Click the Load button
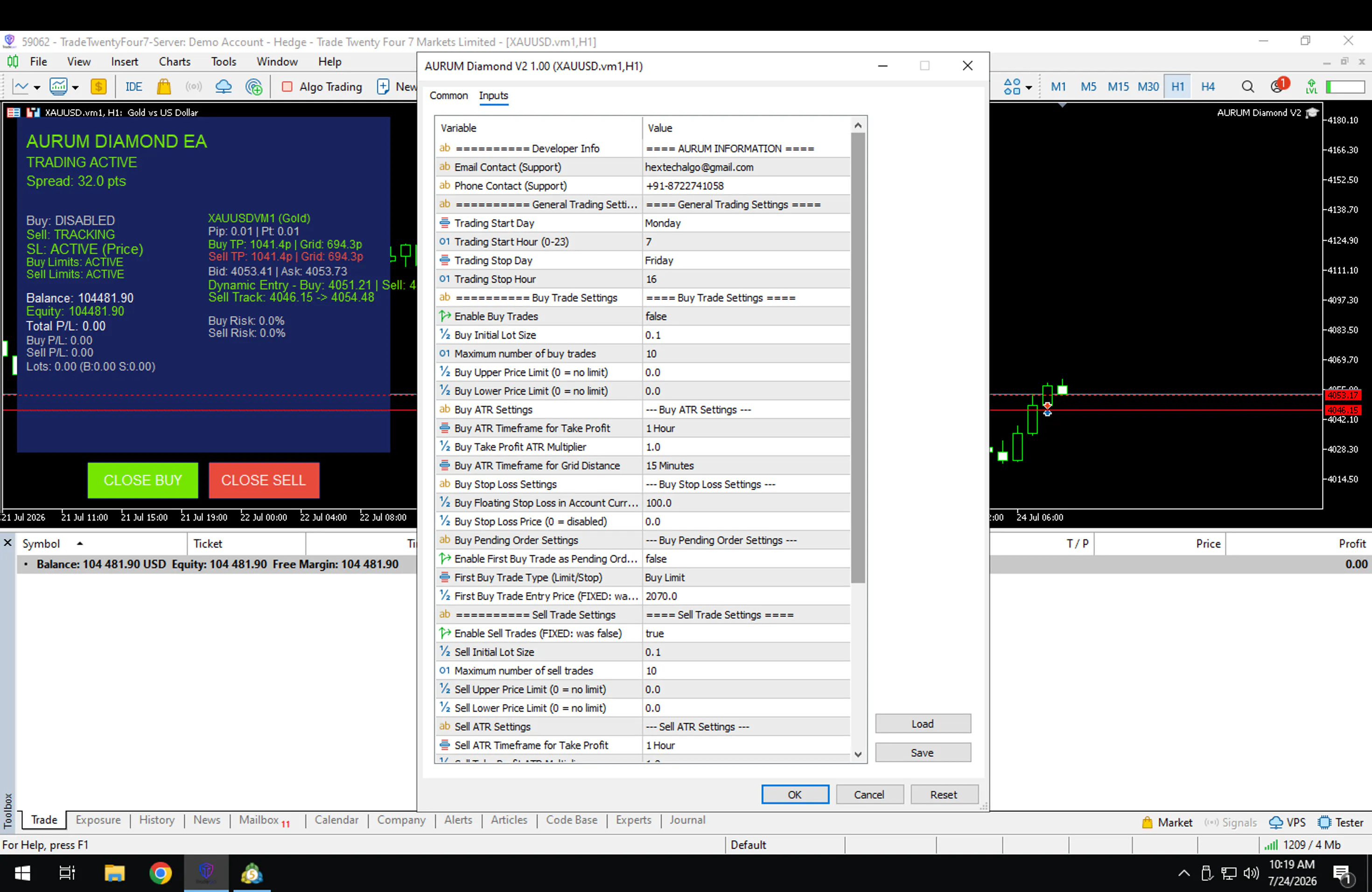1372x892 pixels. pyautogui.click(x=922, y=724)
